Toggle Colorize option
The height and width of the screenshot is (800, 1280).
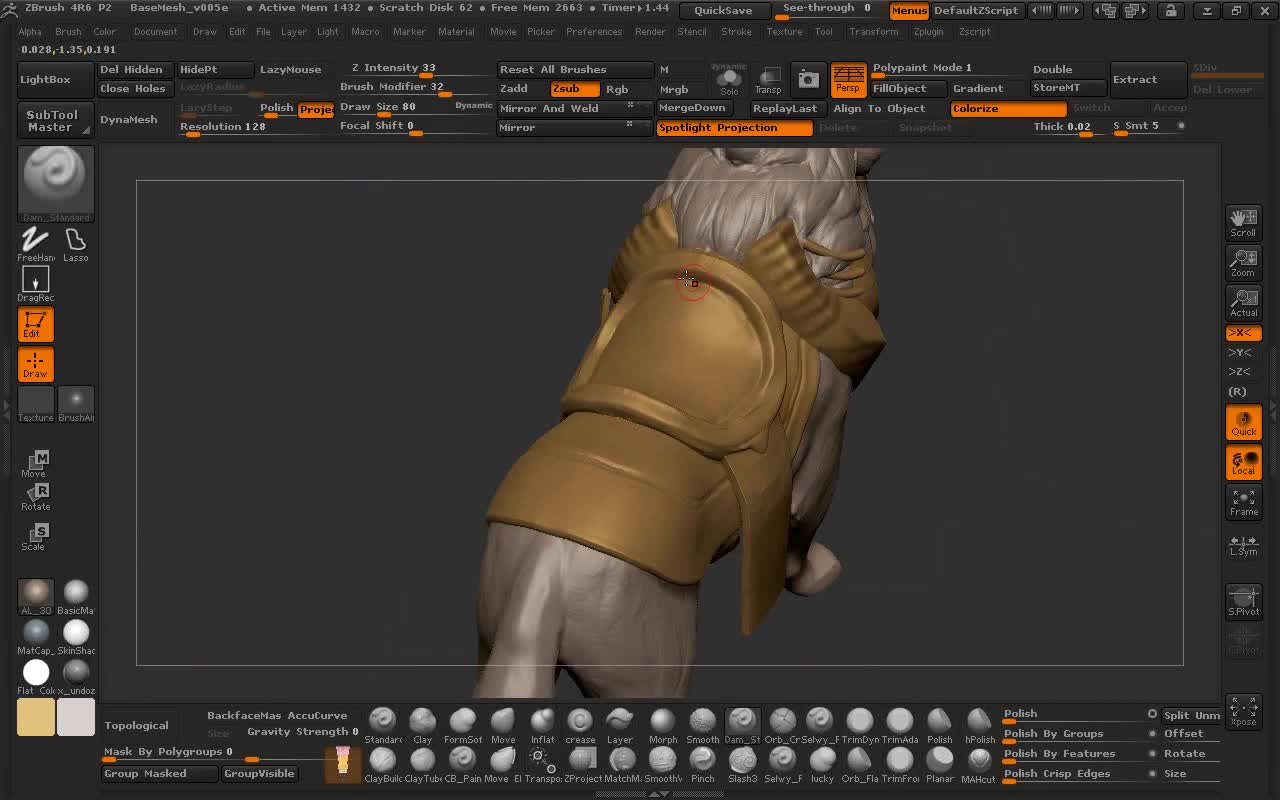click(1008, 108)
